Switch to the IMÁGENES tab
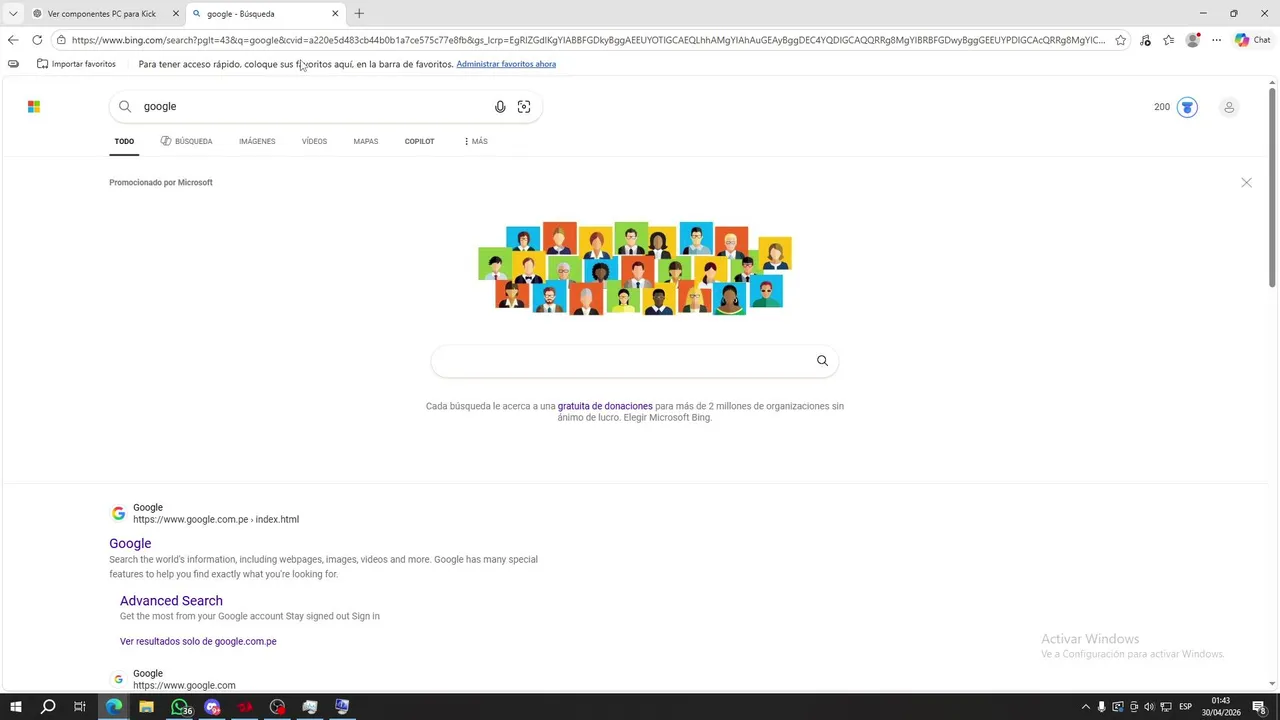Image resolution: width=1280 pixels, height=720 pixels. coord(257,142)
